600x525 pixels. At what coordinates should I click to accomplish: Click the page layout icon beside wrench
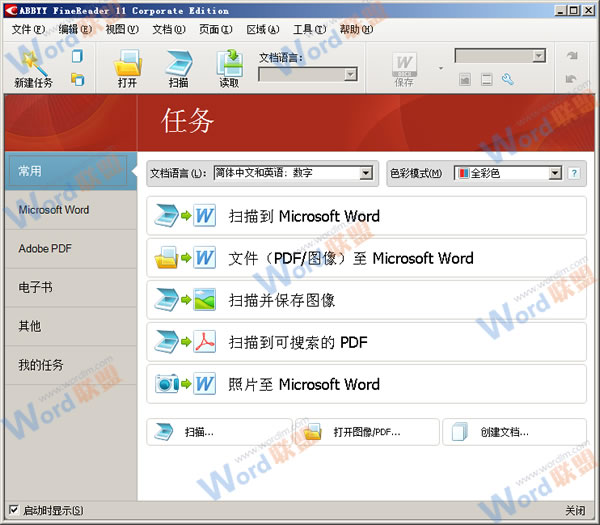pos(486,80)
